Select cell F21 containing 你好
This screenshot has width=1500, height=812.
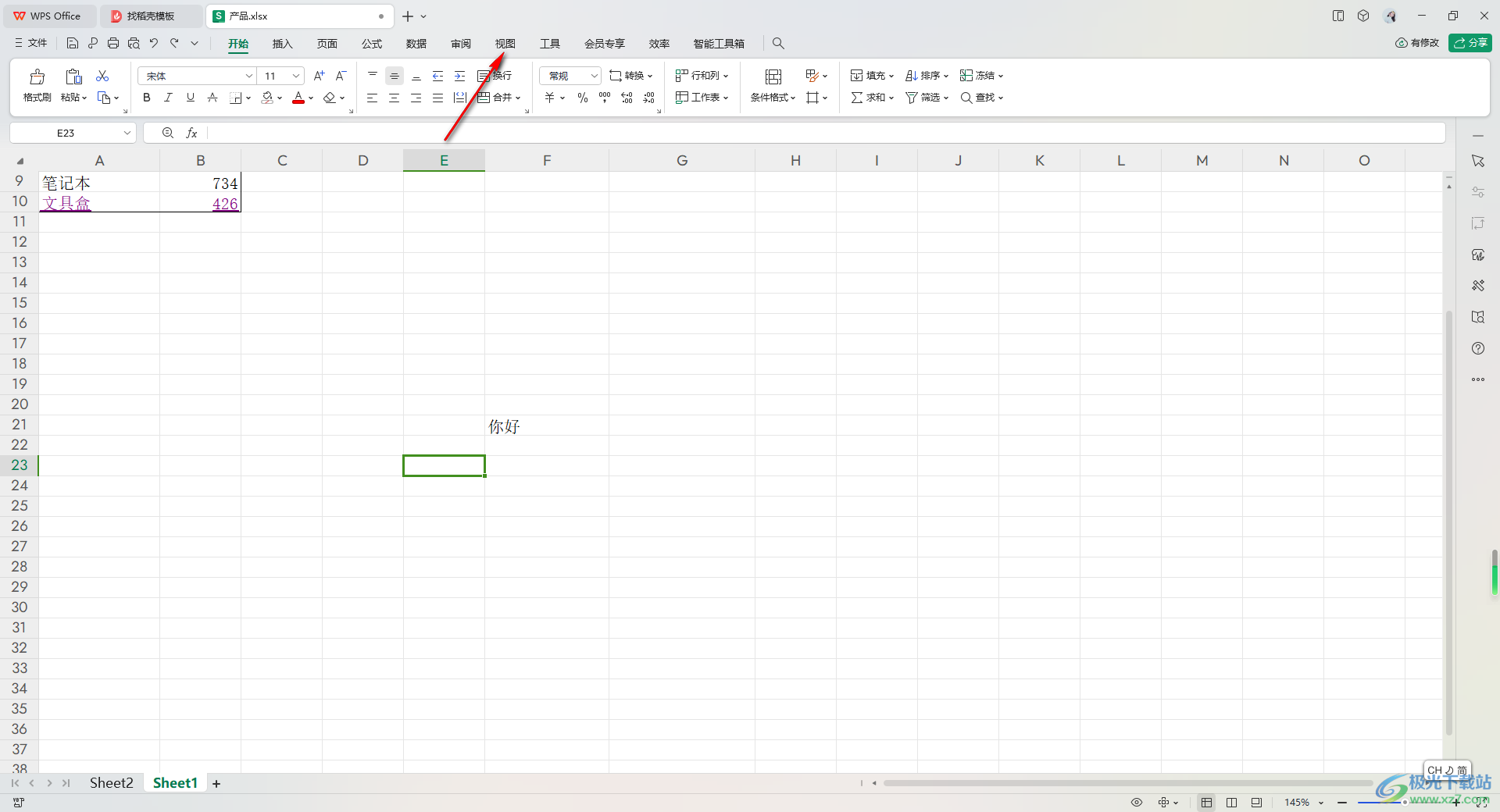[546, 426]
